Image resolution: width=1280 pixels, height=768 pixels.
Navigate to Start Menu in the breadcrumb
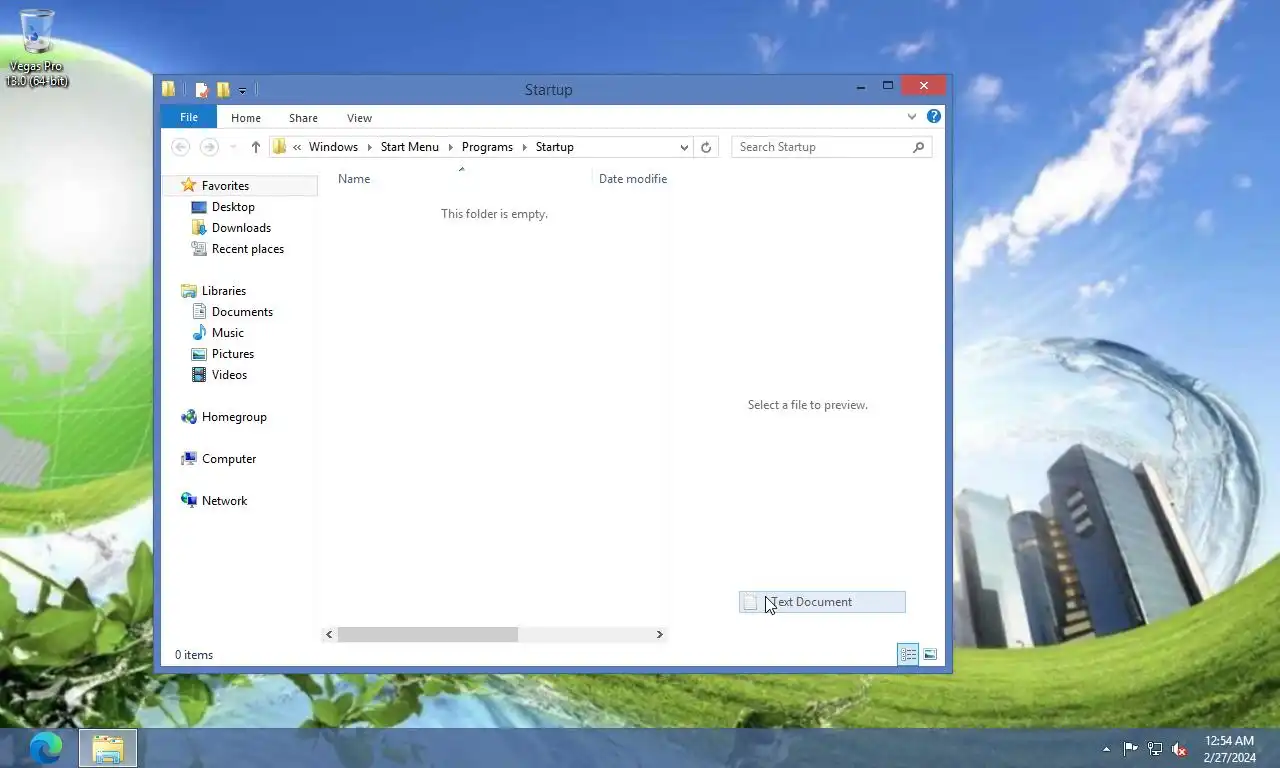point(409,147)
